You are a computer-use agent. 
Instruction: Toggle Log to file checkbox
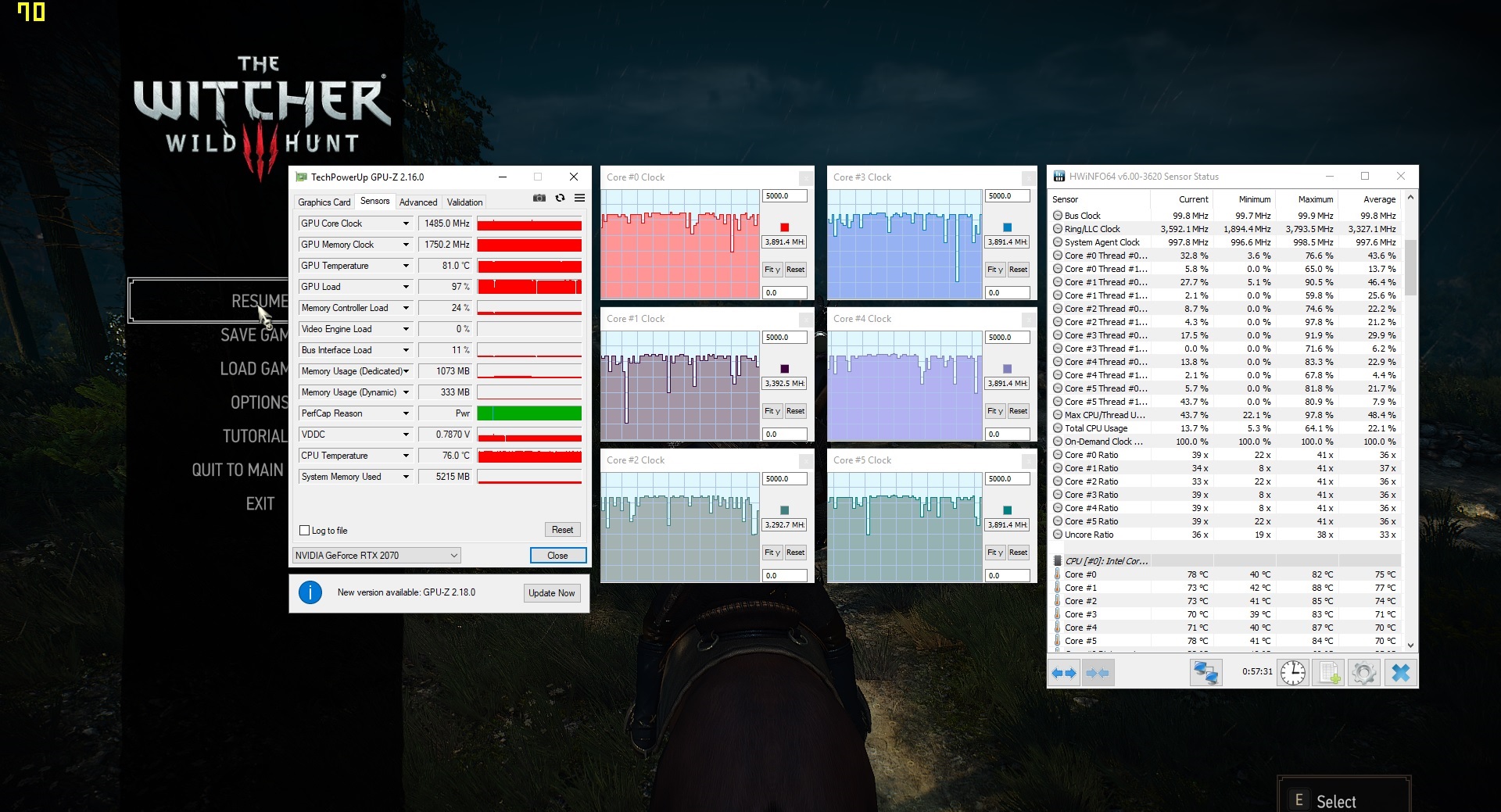click(305, 531)
